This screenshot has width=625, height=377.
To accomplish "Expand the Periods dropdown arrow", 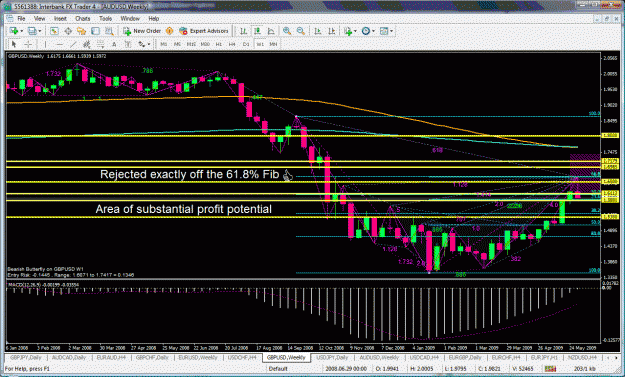I will pyautogui.click(x=373, y=31).
